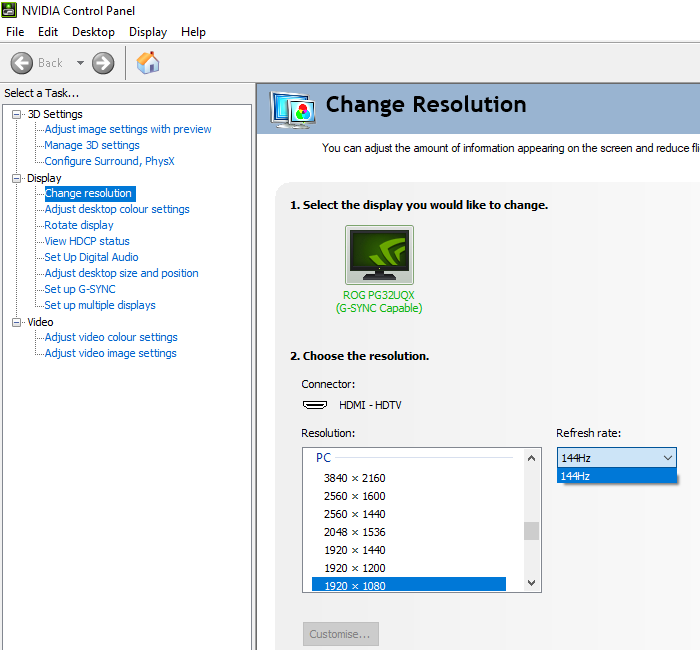Open Set up multiple displays
Screen dimensions: 700x650
pyautogui.click(x=100, y=305)
